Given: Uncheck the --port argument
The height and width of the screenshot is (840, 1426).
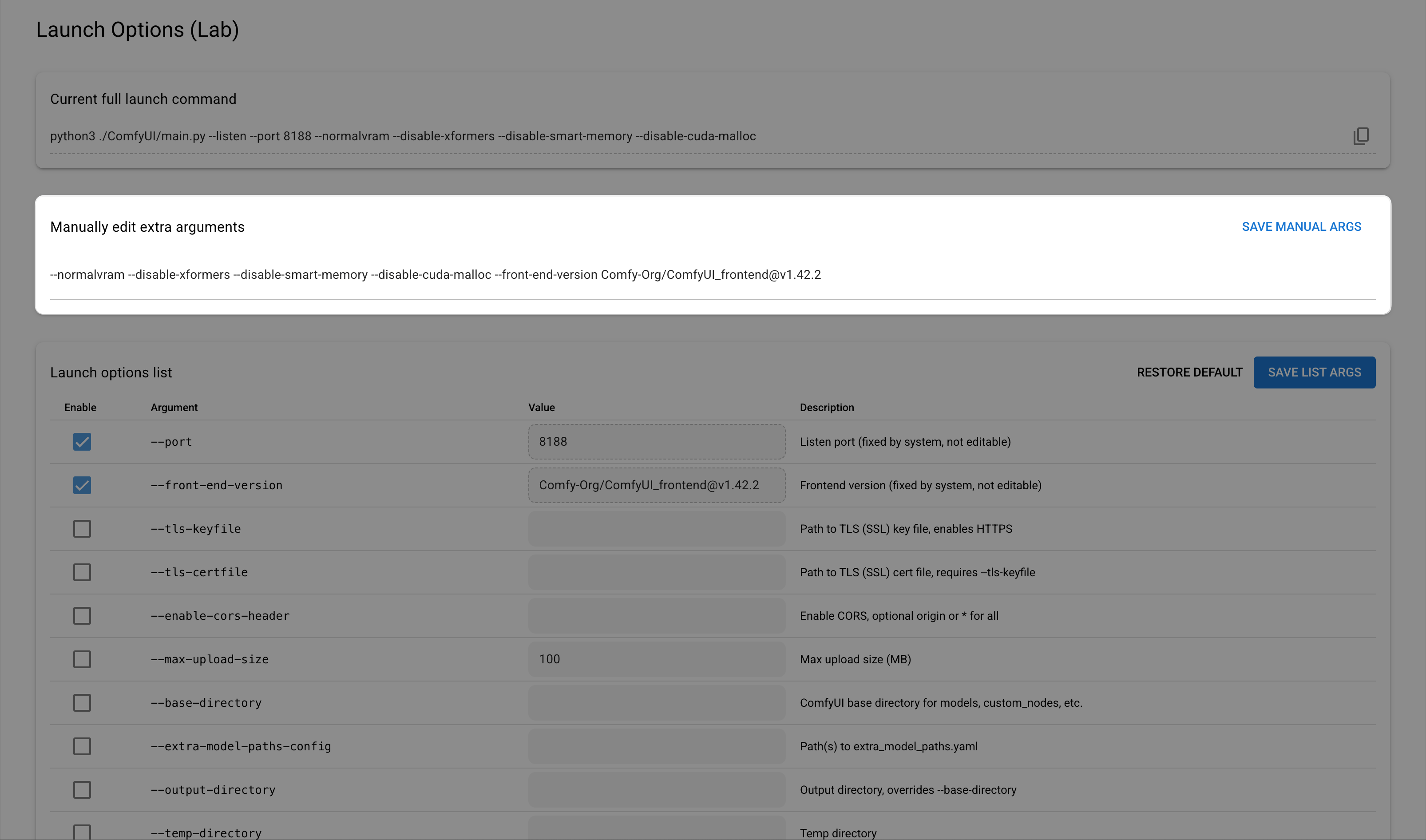Looking at the screenshot, I should click(82, 442).
